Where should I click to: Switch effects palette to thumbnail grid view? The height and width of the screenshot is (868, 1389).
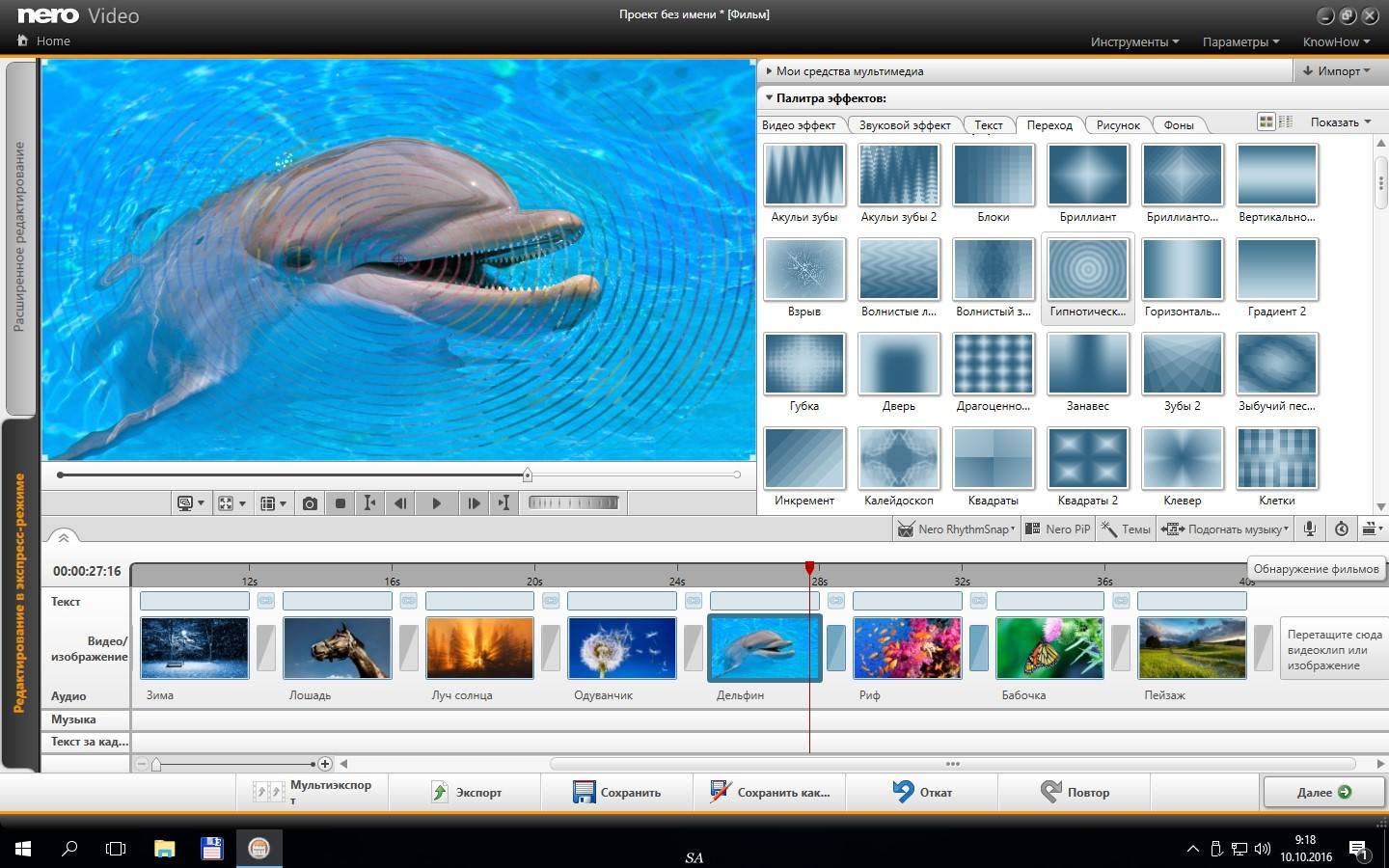click(1266, 122)
